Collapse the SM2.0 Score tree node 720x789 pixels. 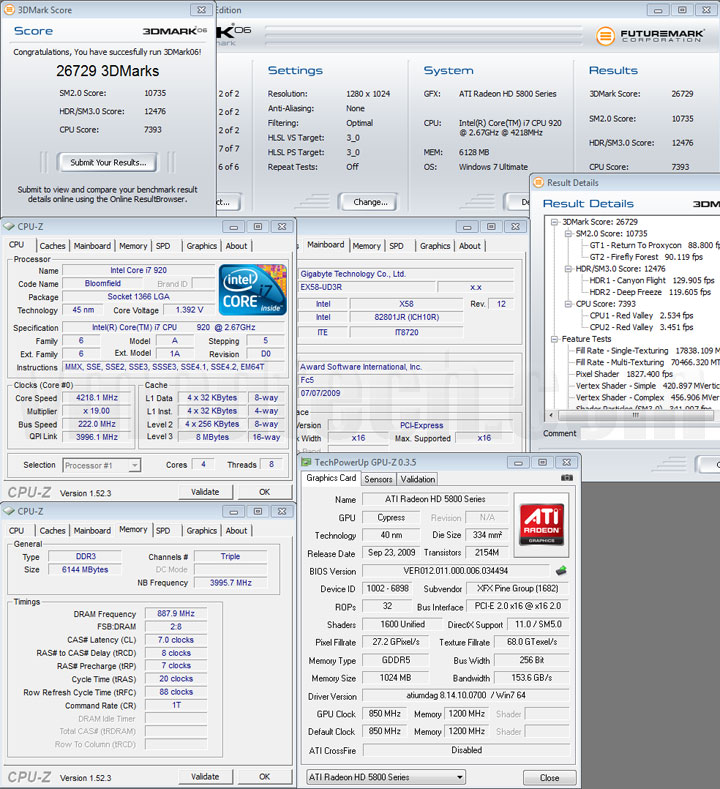568,233
